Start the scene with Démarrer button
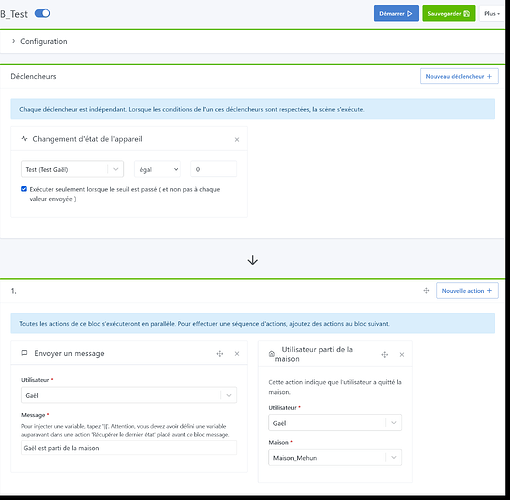The height and width of the screenshot is (500, 510). point(396,14)
